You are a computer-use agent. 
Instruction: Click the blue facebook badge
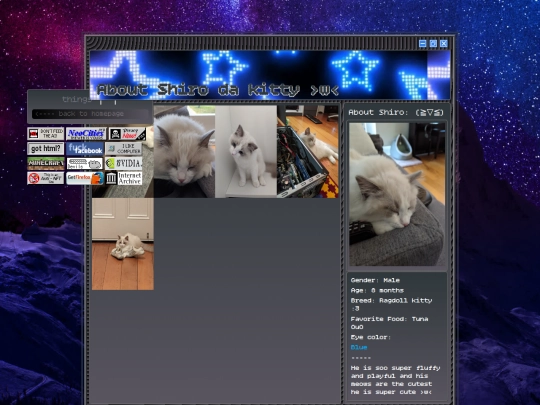coord(85,148)
